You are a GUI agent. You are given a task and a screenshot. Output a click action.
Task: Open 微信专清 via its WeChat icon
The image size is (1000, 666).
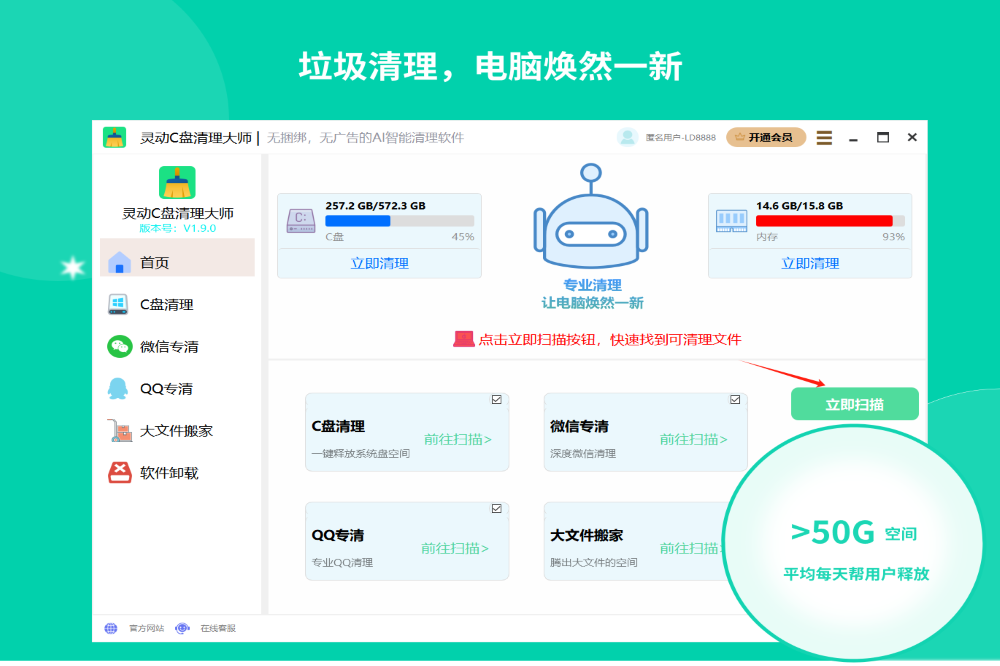pos(120,347)
